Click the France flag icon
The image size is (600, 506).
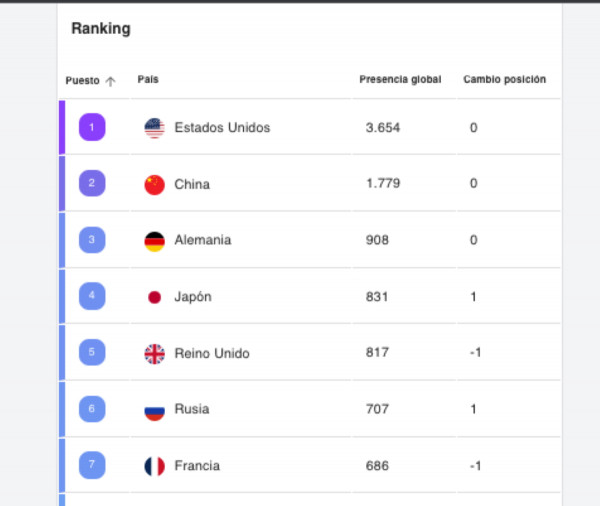coord(155,467)
